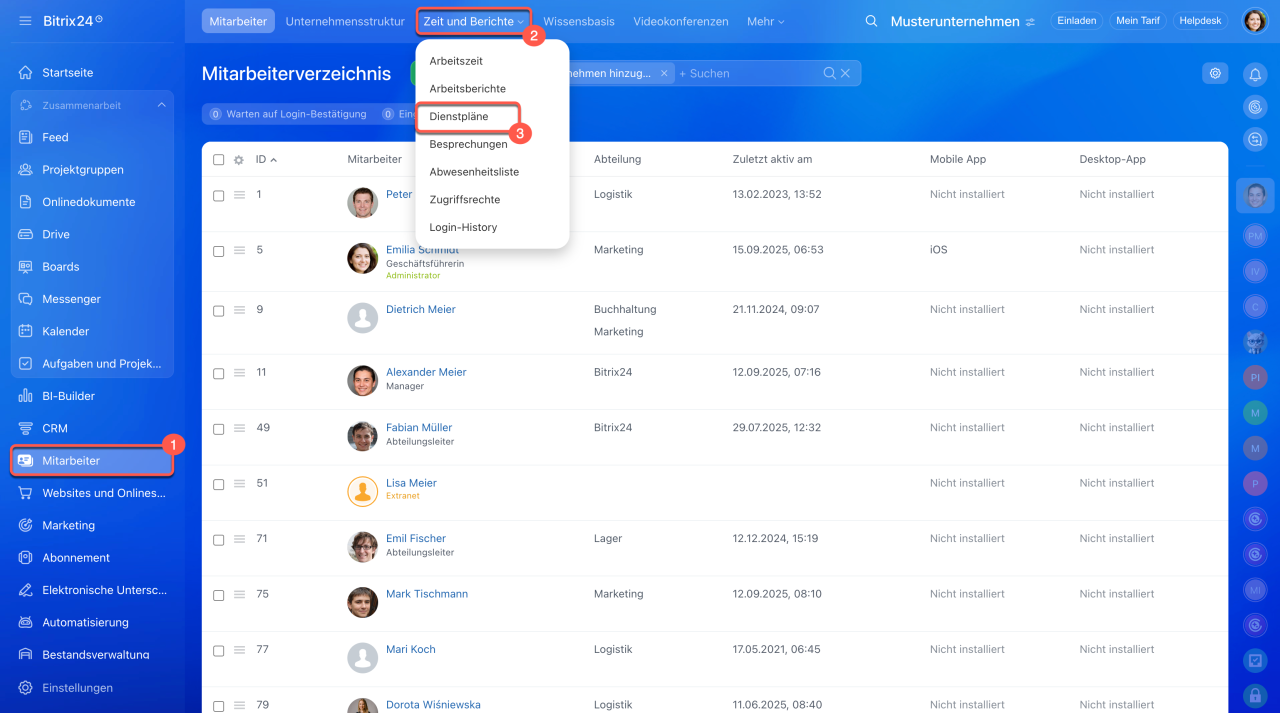Click the user profile avatar at top right

[1254, 21]
